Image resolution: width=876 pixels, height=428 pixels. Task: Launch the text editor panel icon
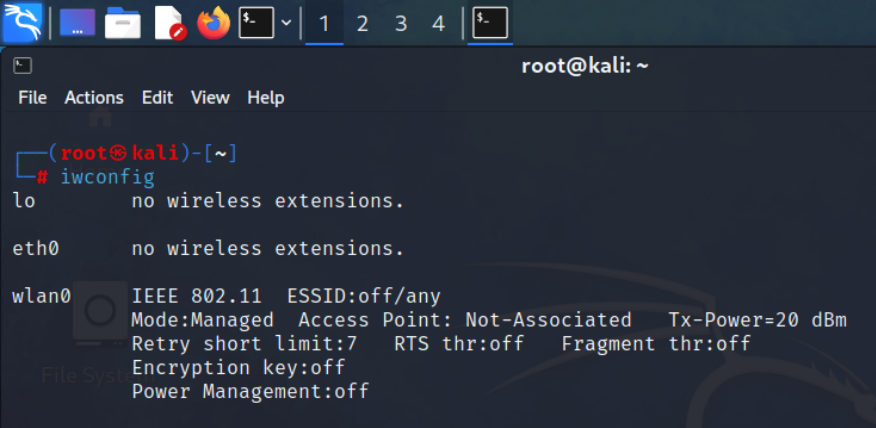pyautogui.click(x=170, y=22)
